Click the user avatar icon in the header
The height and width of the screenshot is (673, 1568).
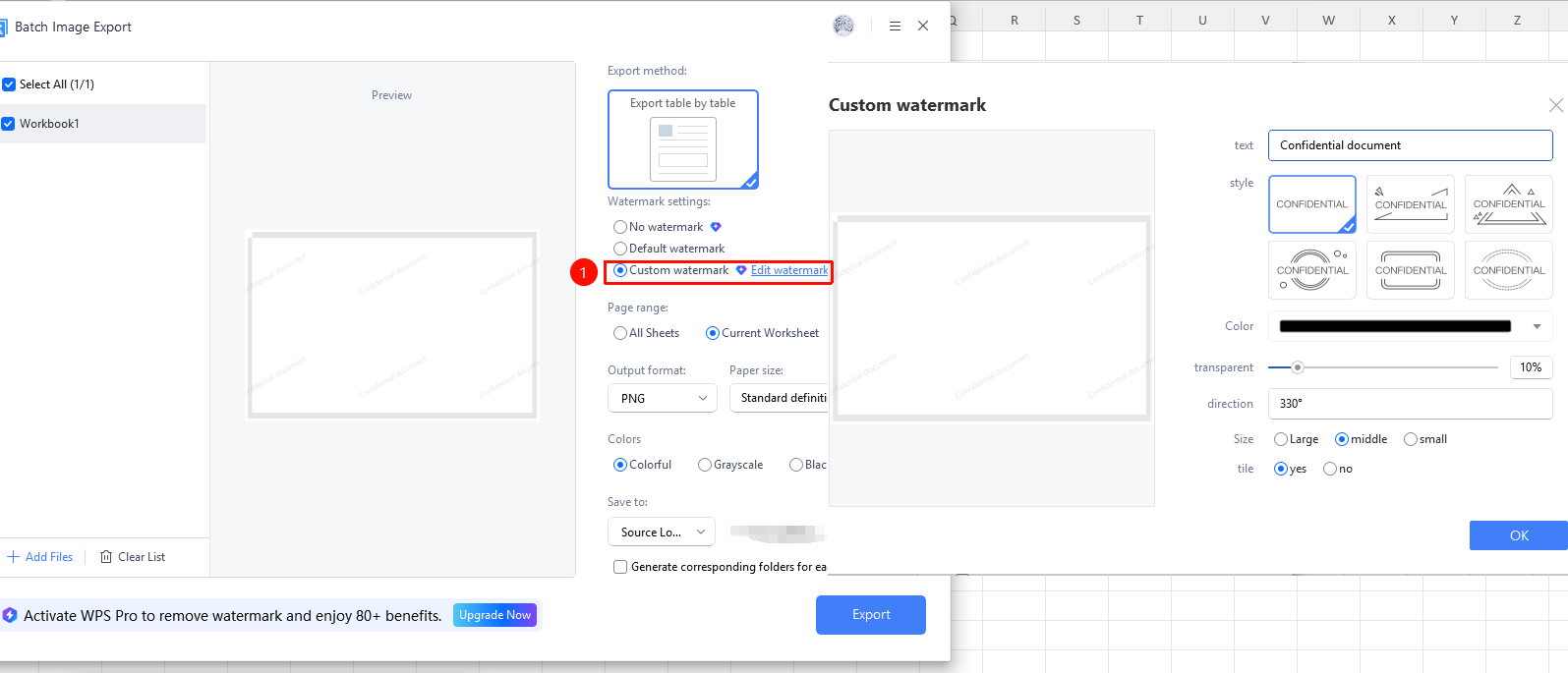tap(843, 27)
